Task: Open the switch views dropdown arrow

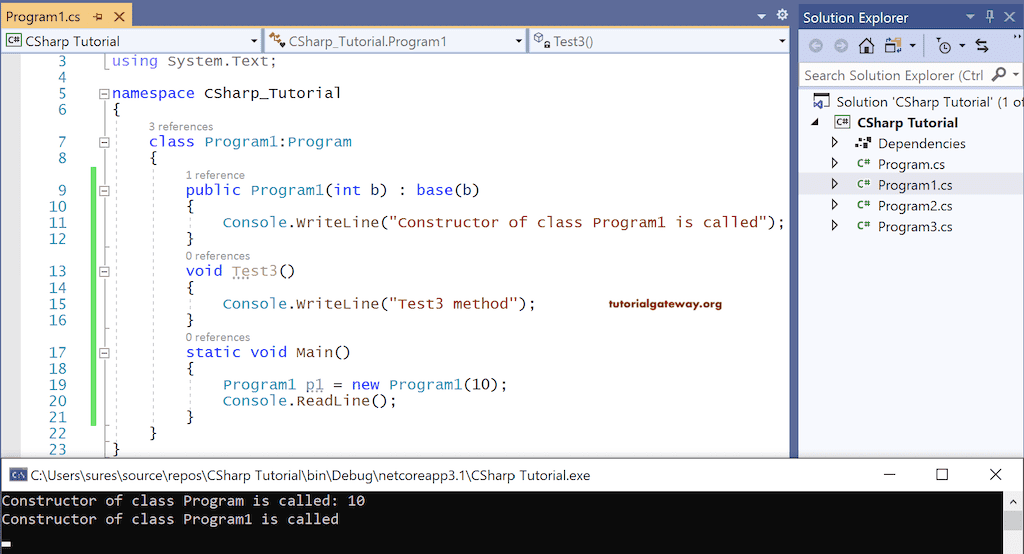Action: click(912, 45)
